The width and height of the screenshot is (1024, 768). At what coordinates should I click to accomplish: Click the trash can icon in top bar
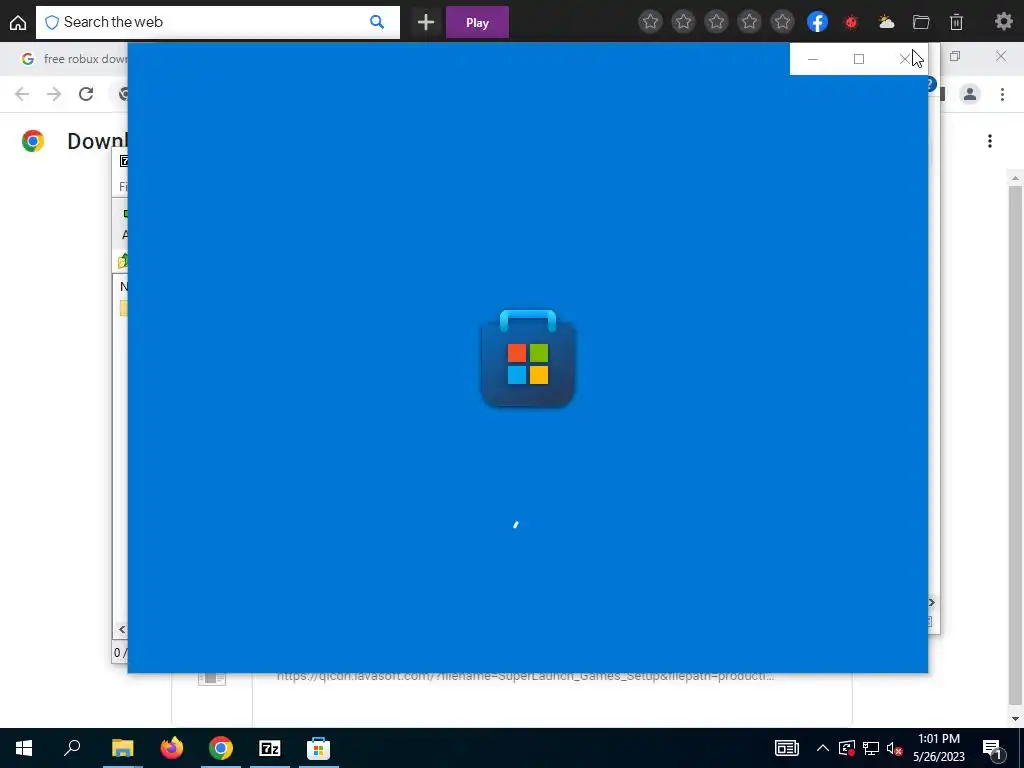[x=956, y=22]
